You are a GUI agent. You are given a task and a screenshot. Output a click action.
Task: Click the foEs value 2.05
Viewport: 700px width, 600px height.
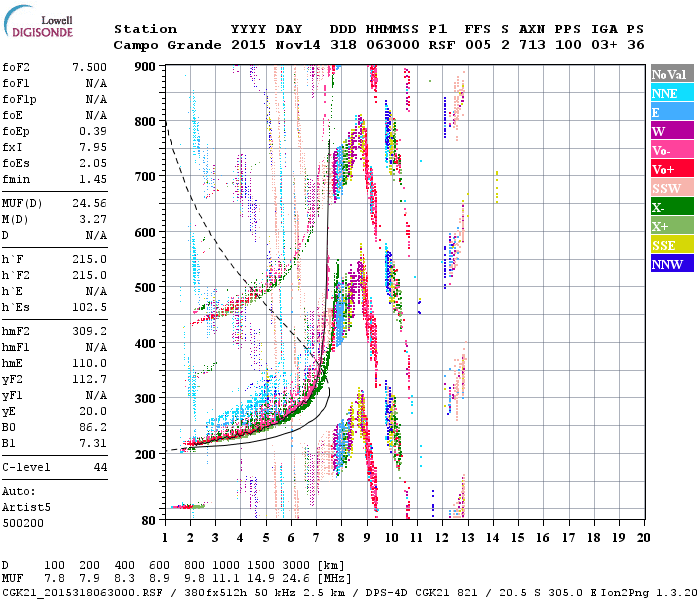tap(93, 163)
